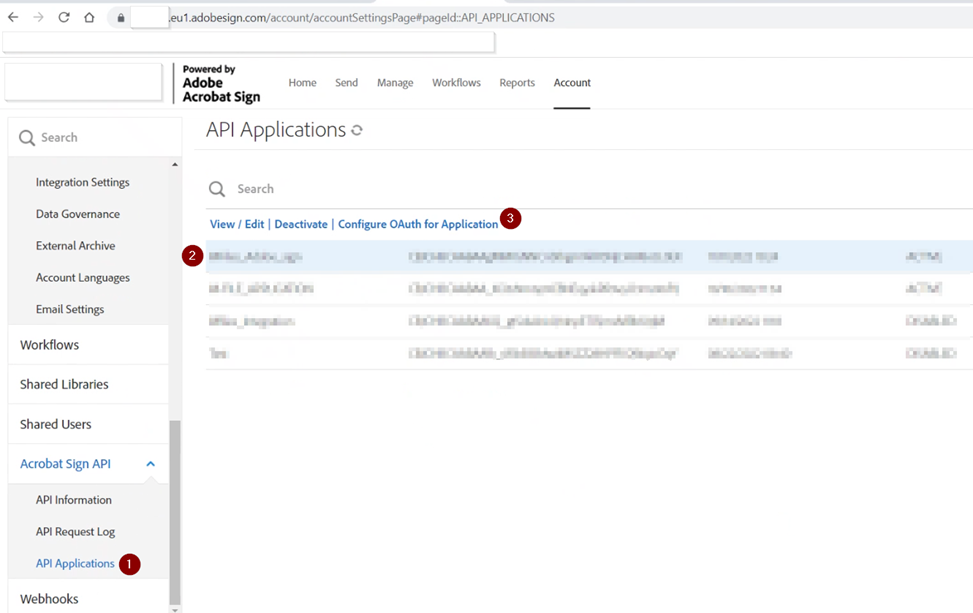
Task: Select the highlighted first application row
Action: pos(589,256)
